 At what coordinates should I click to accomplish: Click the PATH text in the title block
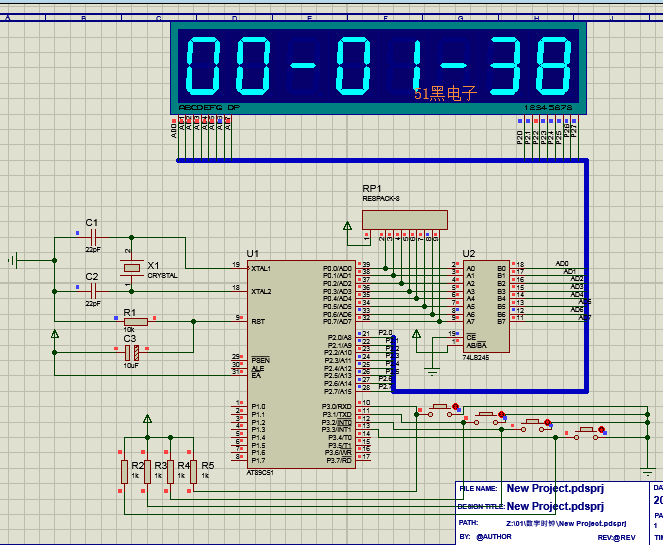coord(566,523)
